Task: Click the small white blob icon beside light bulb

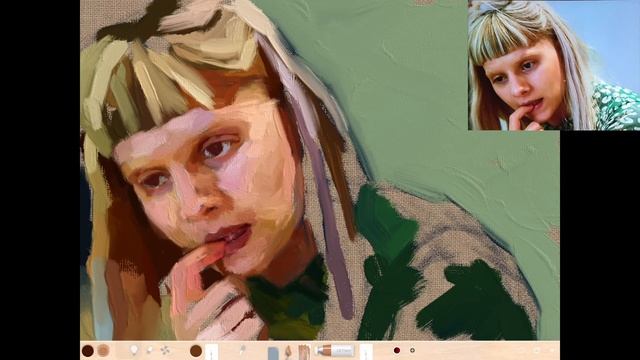Action: click(149, 350)
